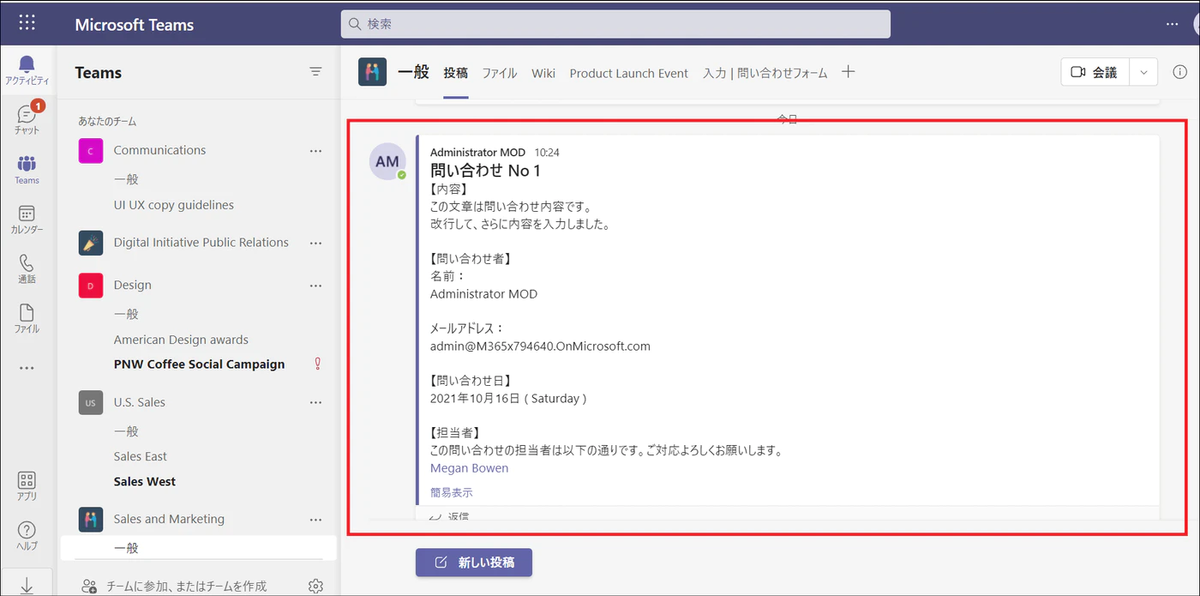Open the アプリ store icon
The height and width of the screenshot is (596, 1200).
click(x=27, y=486)
